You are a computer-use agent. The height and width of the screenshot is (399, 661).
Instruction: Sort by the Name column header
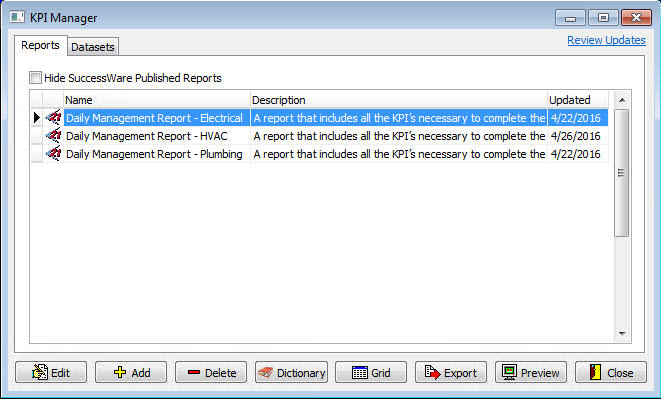tap(157, 100)
